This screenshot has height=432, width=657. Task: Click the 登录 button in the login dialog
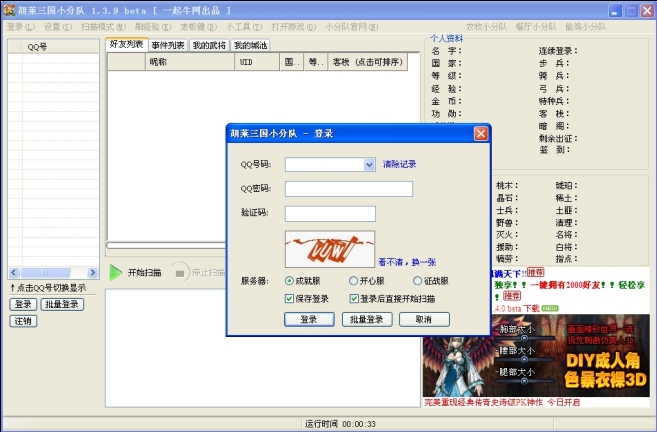pos(309,319)
